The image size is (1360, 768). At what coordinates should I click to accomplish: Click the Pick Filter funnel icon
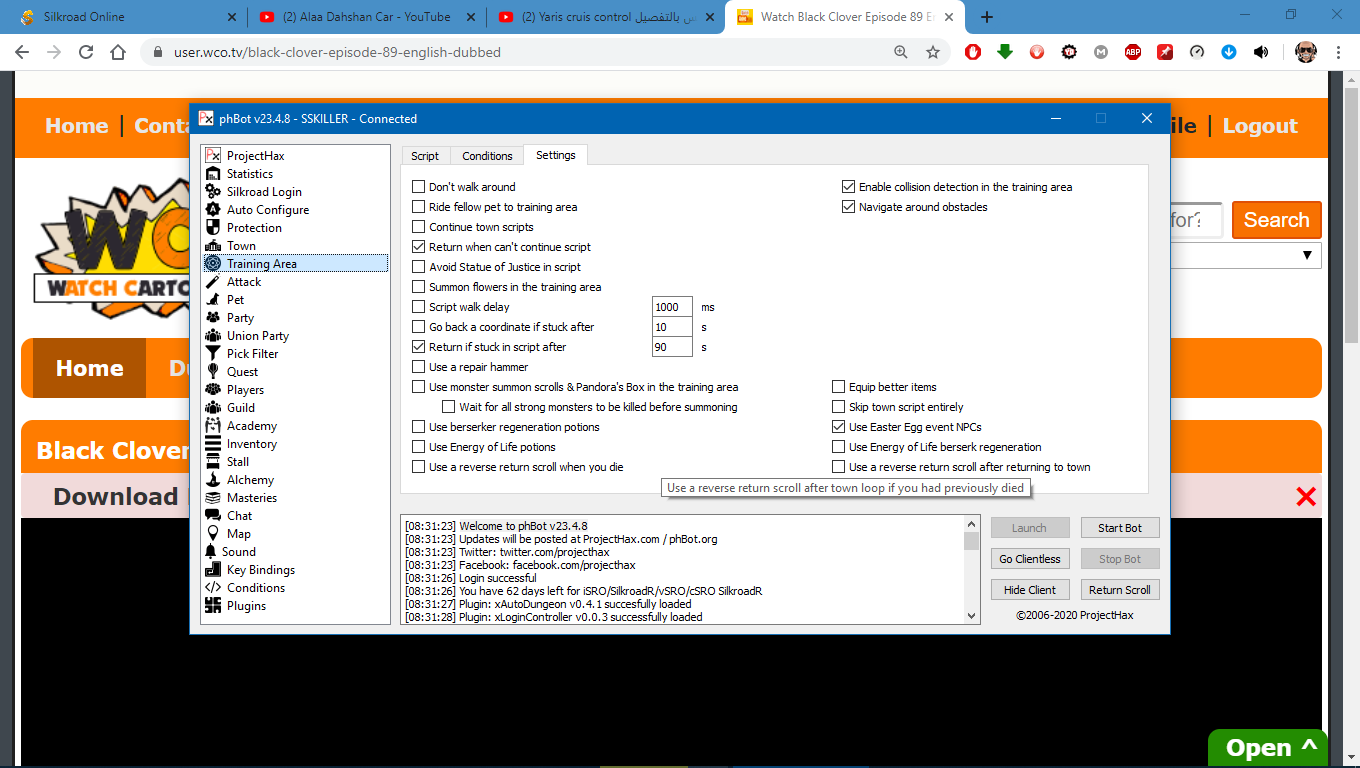coord(212,354)
